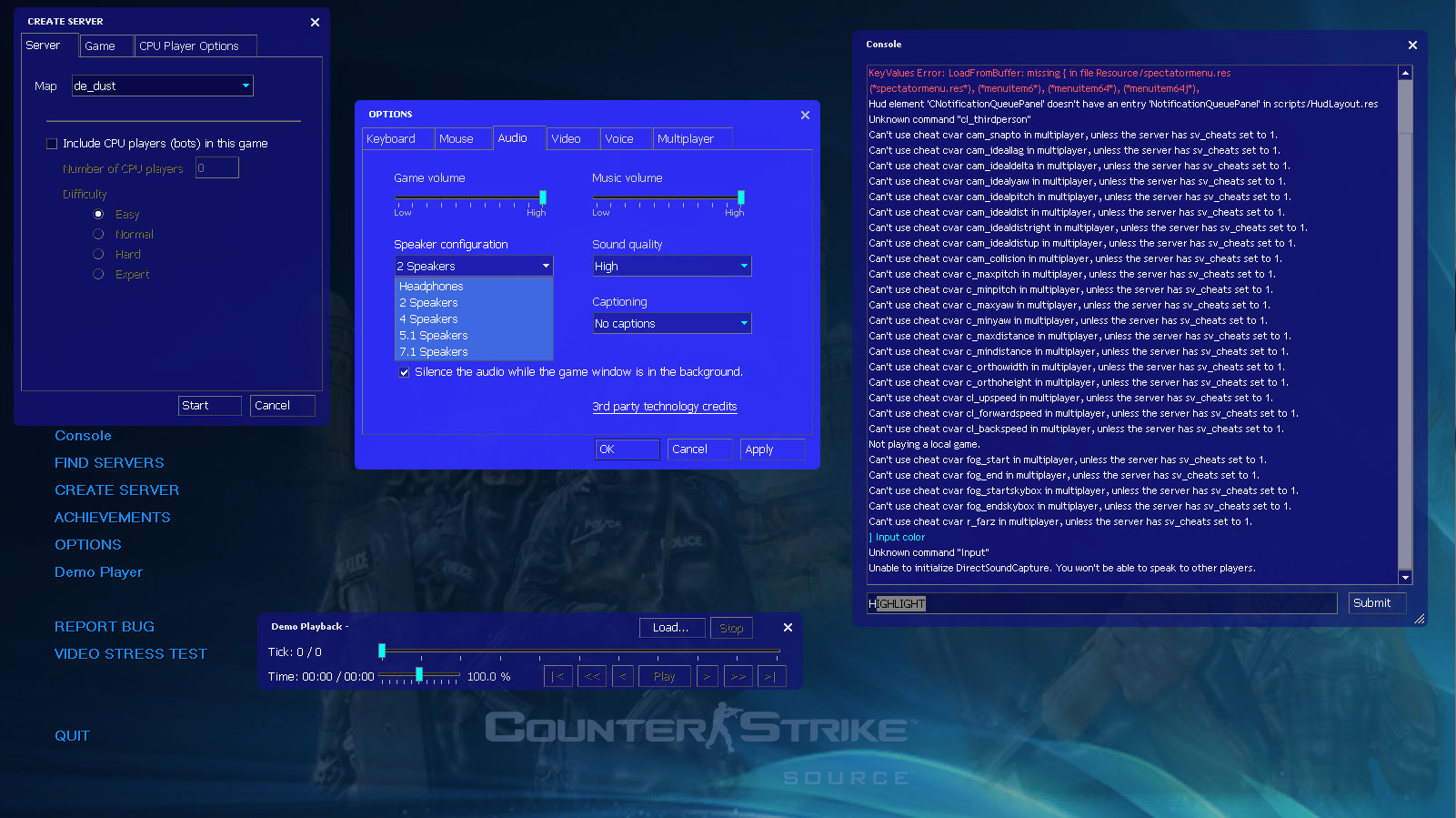Open the 3rd party technology credits link
Viewport: 1456px width, 818px height.
click(x=665, y=407)
